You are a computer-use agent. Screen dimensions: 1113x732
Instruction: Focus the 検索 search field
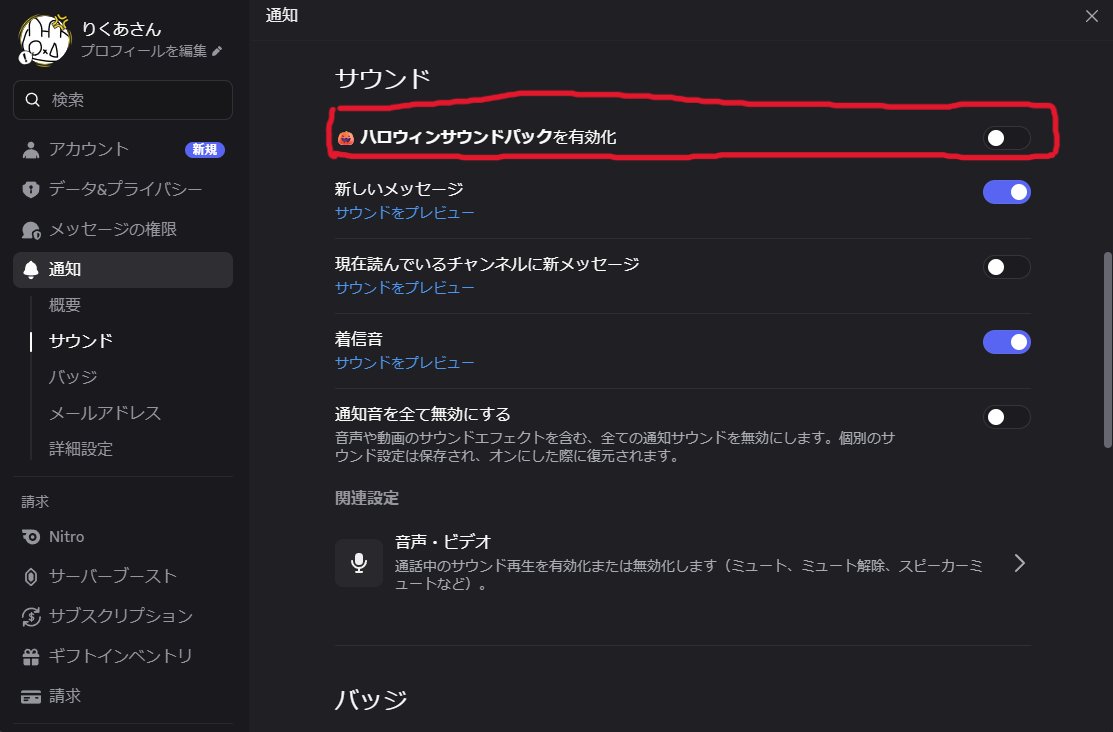coord(123,99)
